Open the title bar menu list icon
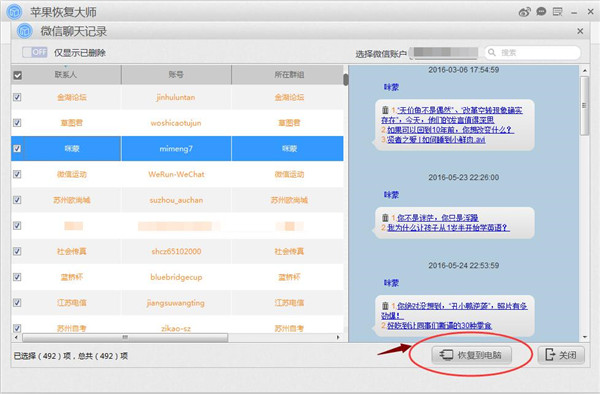Image resolution: width=600 pixels, height=394 pixels. [x=558, y=12]
